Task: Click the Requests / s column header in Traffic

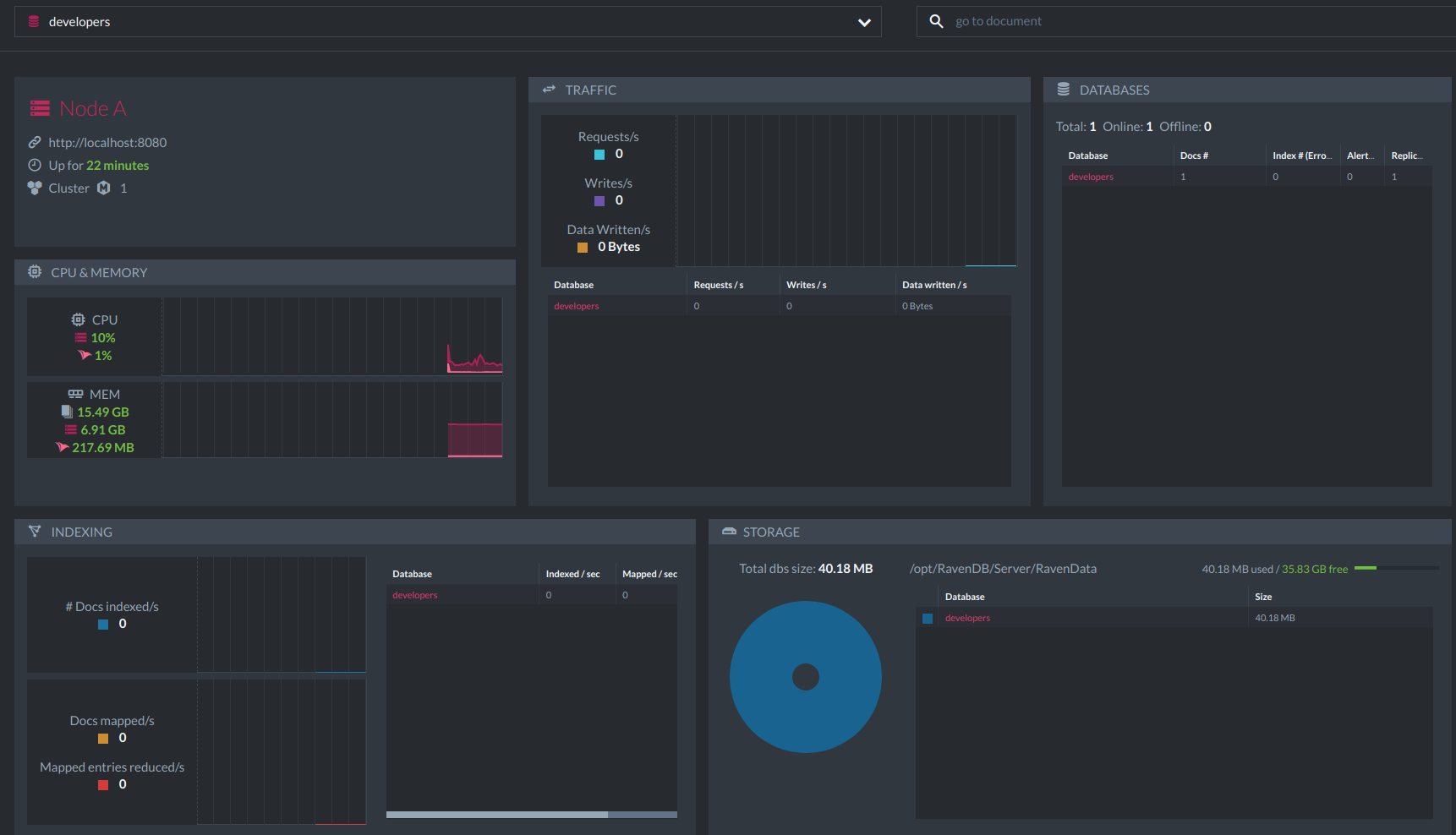Action: pyautogui.click(x=719, y=285)
